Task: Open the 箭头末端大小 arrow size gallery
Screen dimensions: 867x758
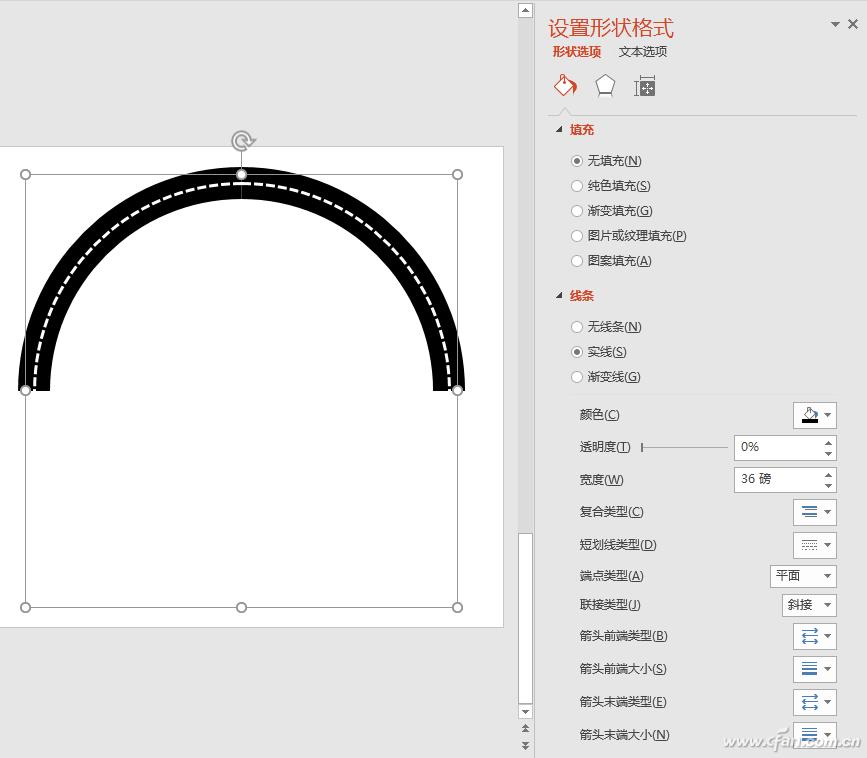Action: click(x=815, y=734)
